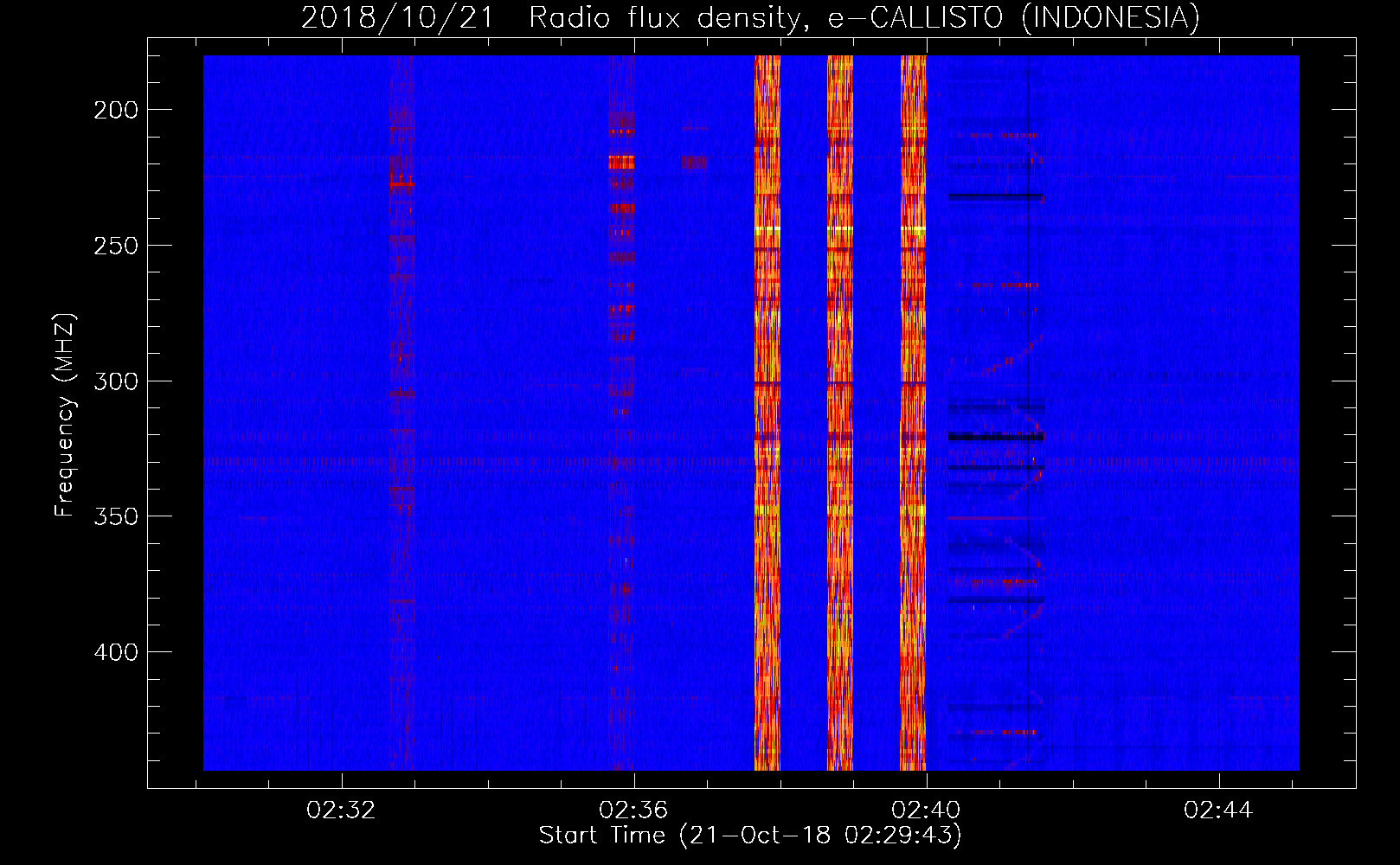Select the 200 frequency tick label
The height and width of the screenshot is (865, 1400).
tap(116, 110)
